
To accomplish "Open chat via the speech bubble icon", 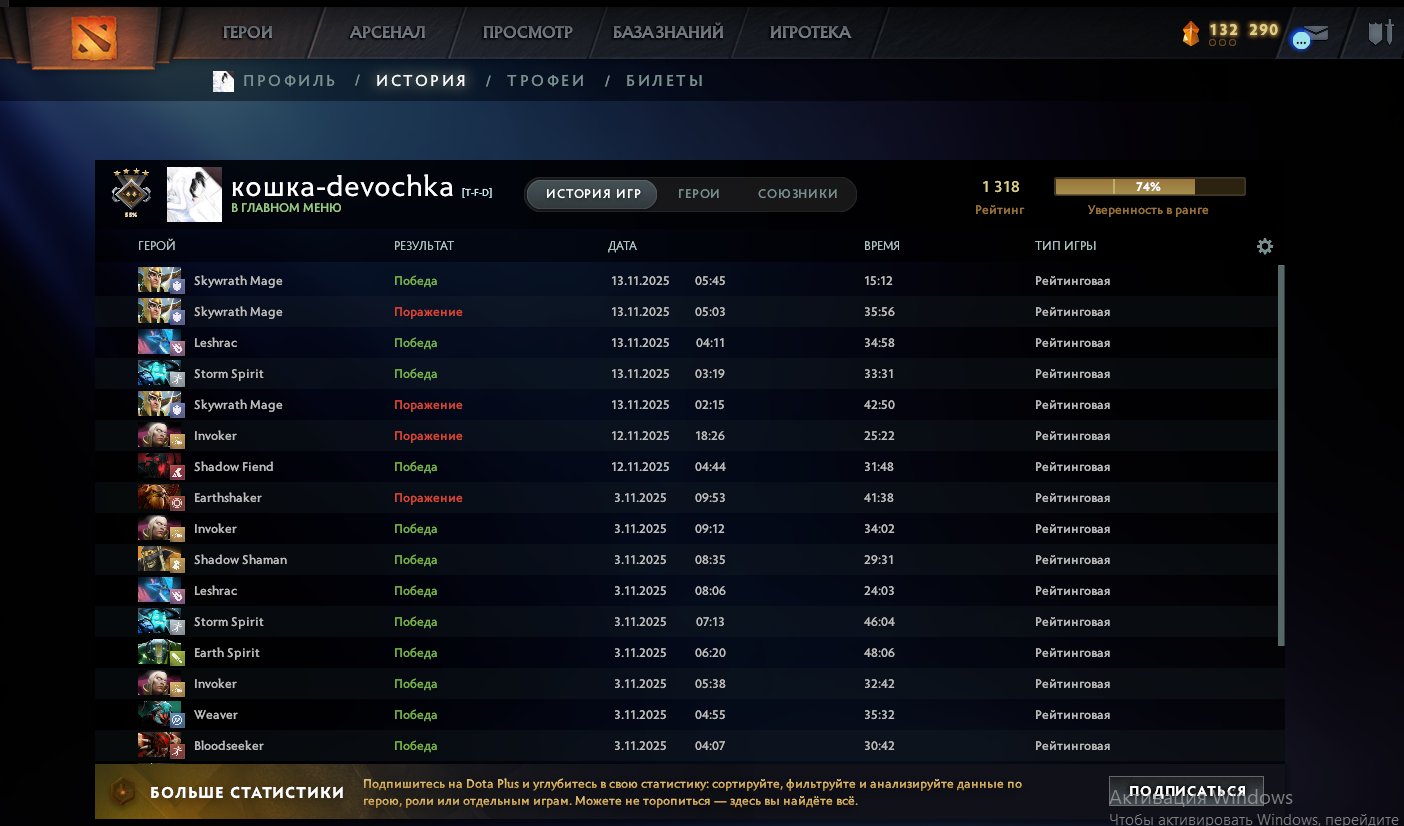I will coord(1300,38).
